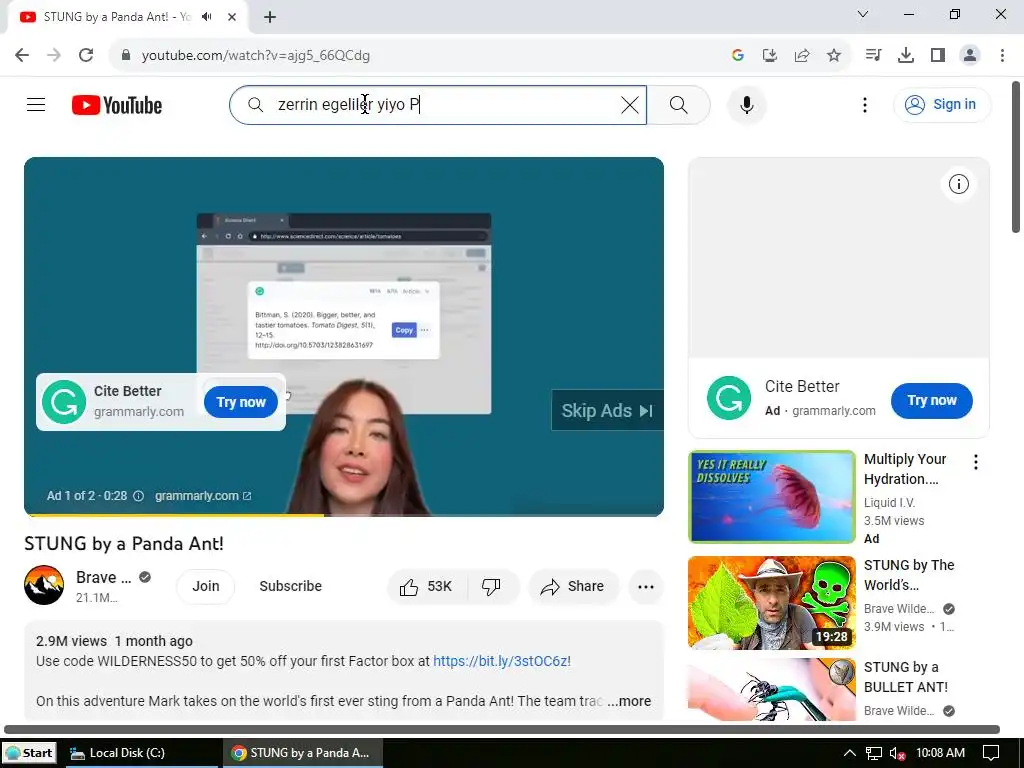
Task: Close the STUNG by a Panda Ant tab
Action: click(232, 17)
